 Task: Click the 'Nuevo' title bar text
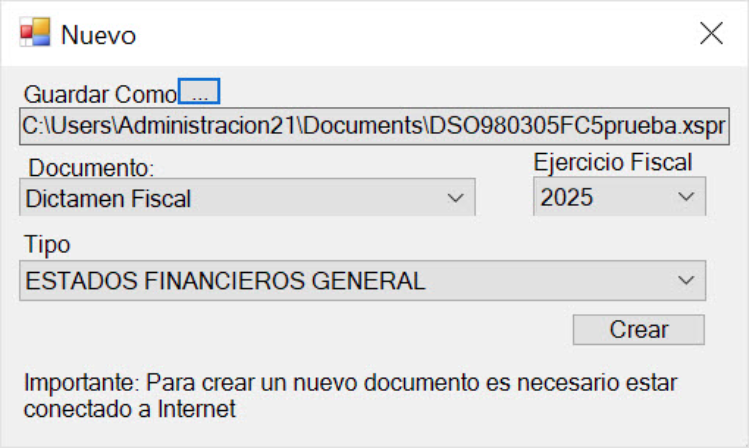click(x=98, y=35)
